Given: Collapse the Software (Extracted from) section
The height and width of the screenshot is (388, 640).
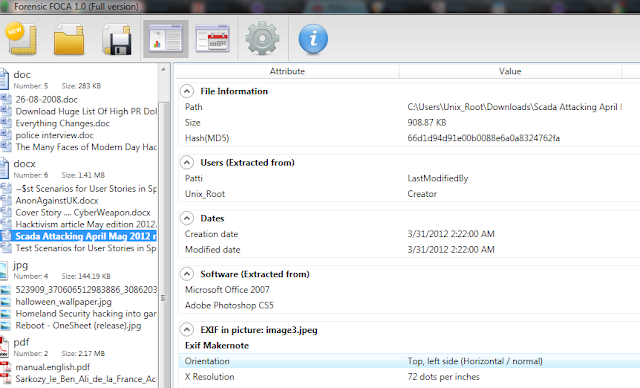Looking at the screenshot, I should 187,274.
